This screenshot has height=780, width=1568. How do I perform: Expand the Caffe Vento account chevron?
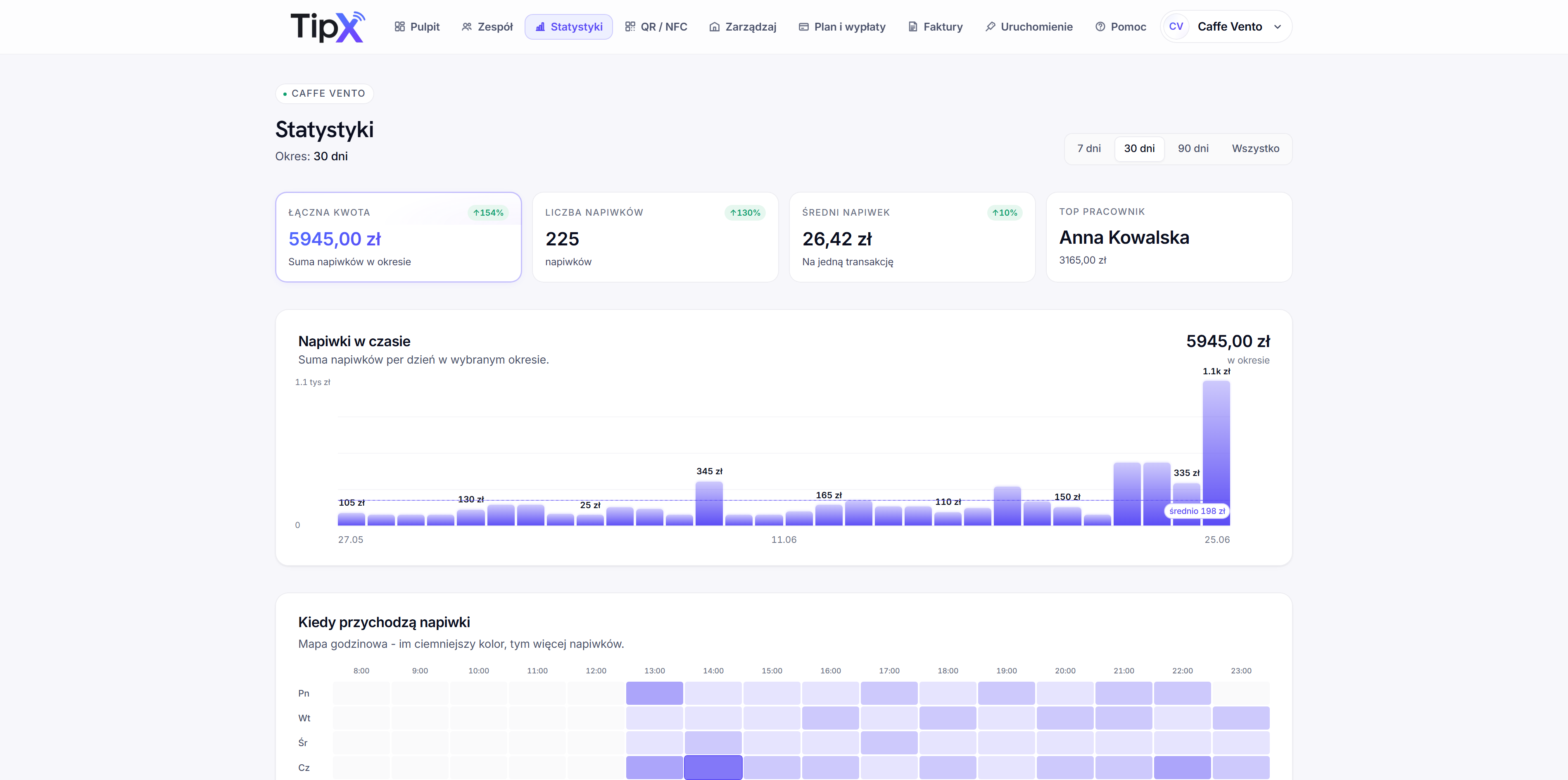[1277, 27]
